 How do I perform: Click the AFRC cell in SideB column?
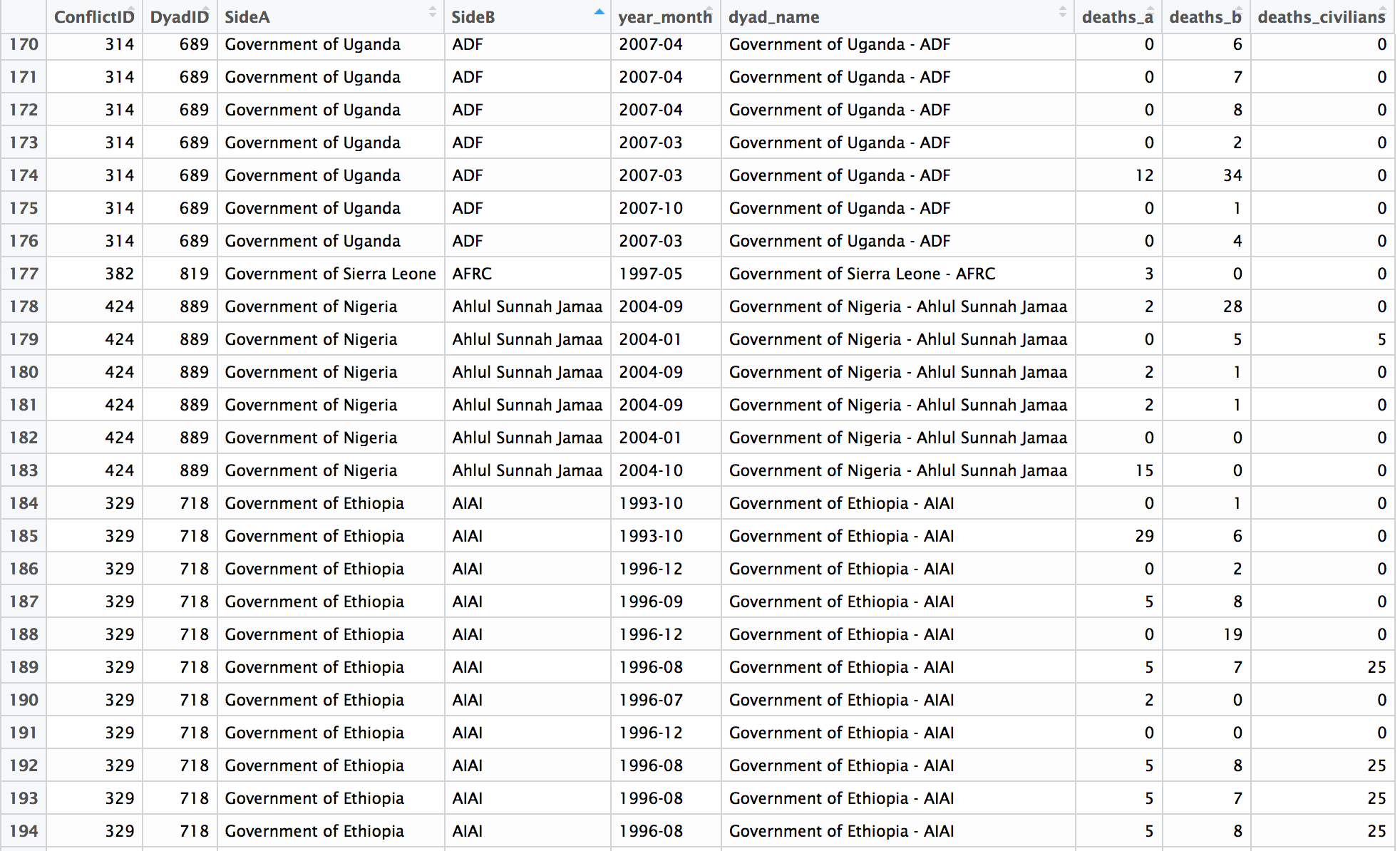pyautogui.click(x=472, y=274)
